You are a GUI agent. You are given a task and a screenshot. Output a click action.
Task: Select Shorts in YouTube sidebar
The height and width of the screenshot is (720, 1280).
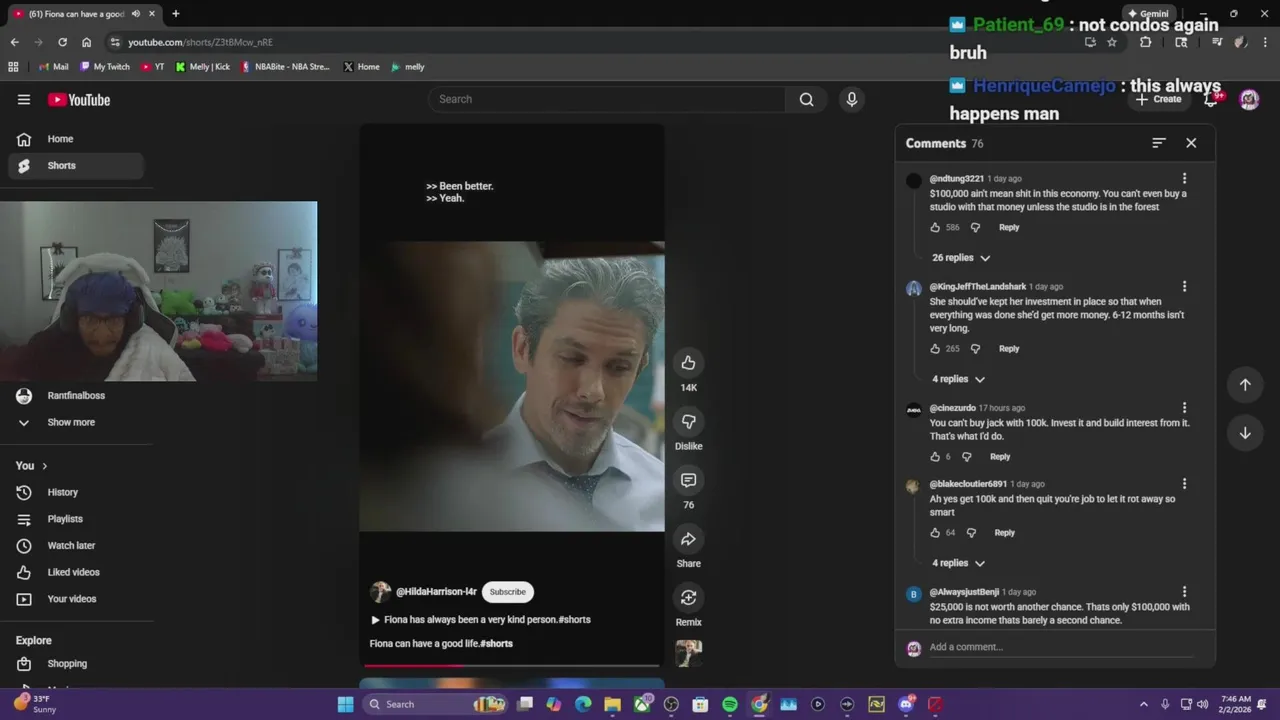pos(76,166)
